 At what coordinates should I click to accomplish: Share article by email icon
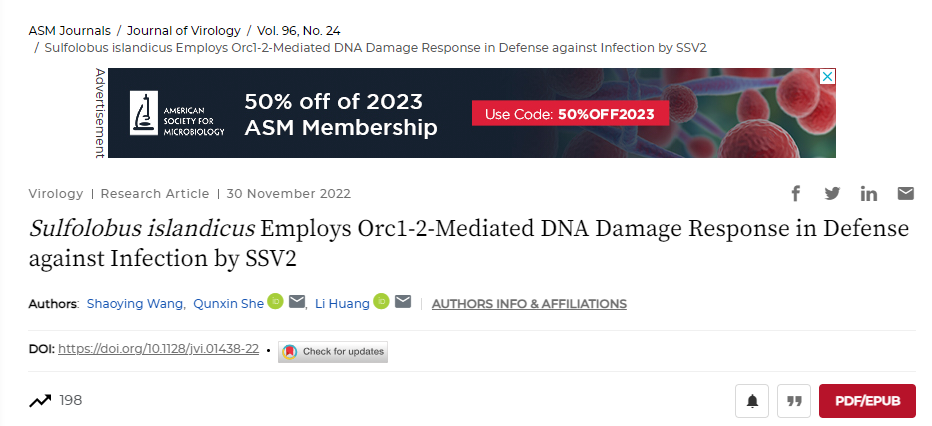pyautogui.click(x=905, y=193)
